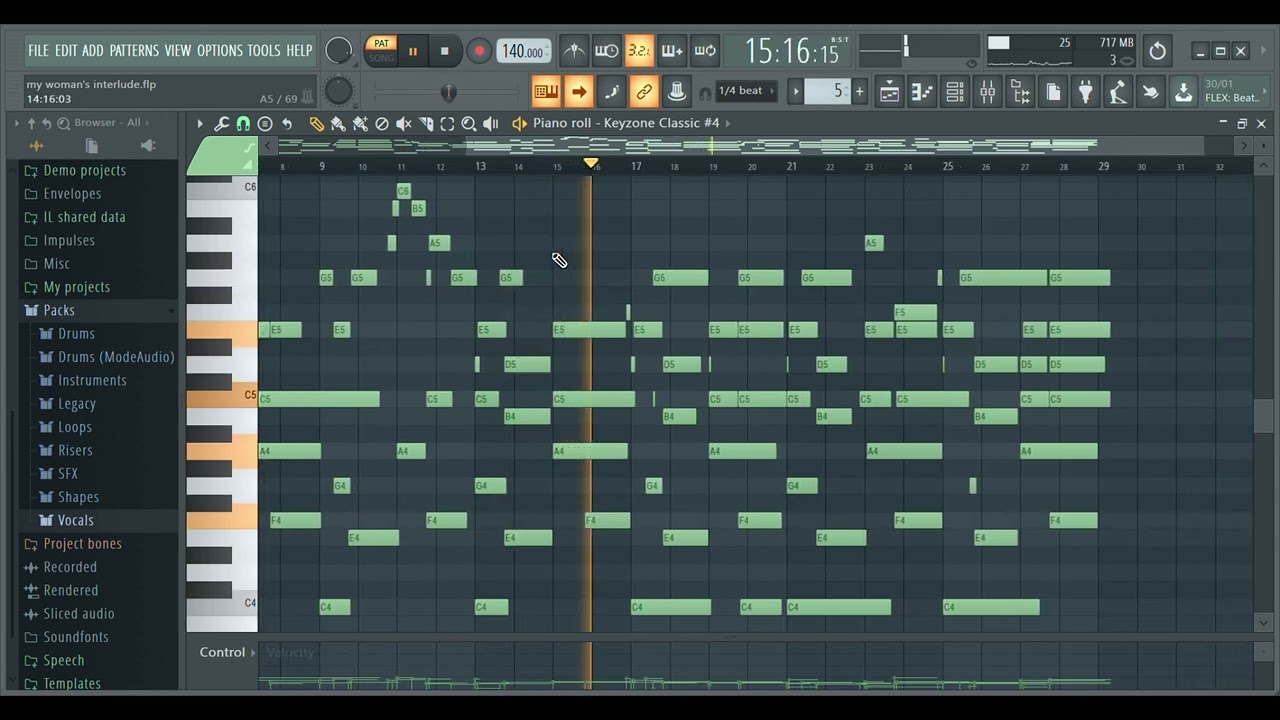Collapse the Packs folder

tap(59, 310)
